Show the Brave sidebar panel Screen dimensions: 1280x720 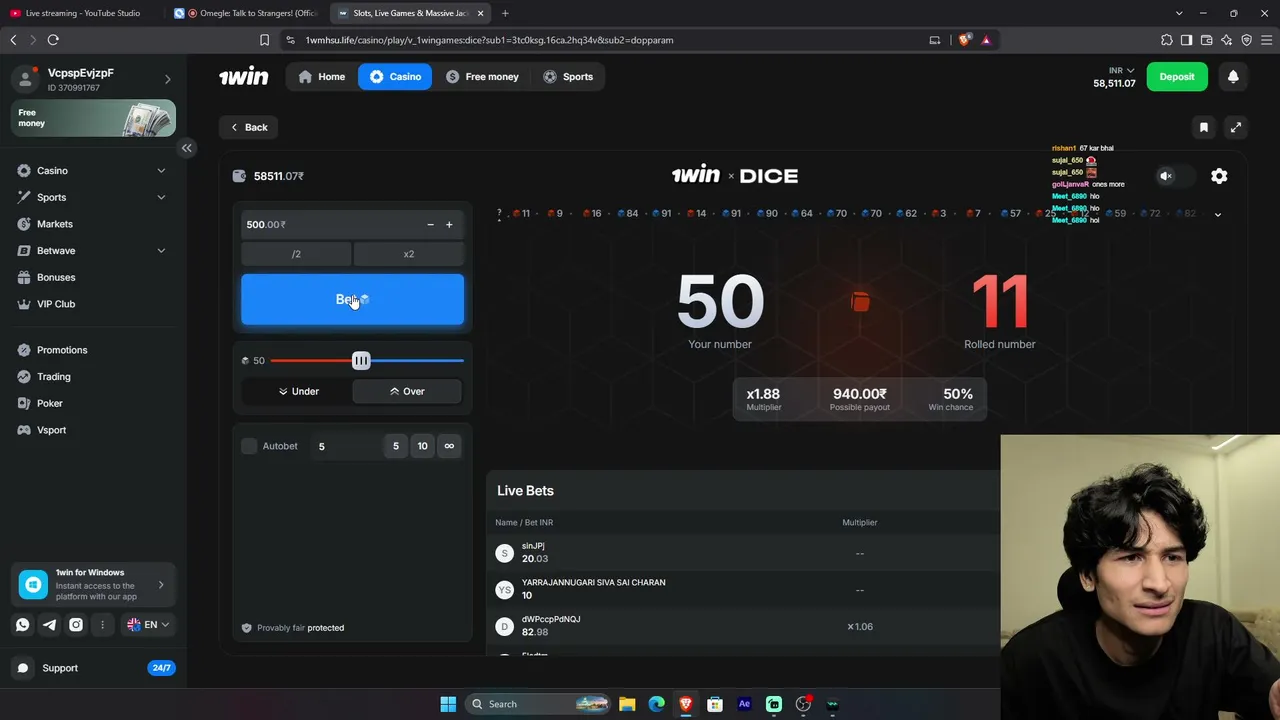1186,40
